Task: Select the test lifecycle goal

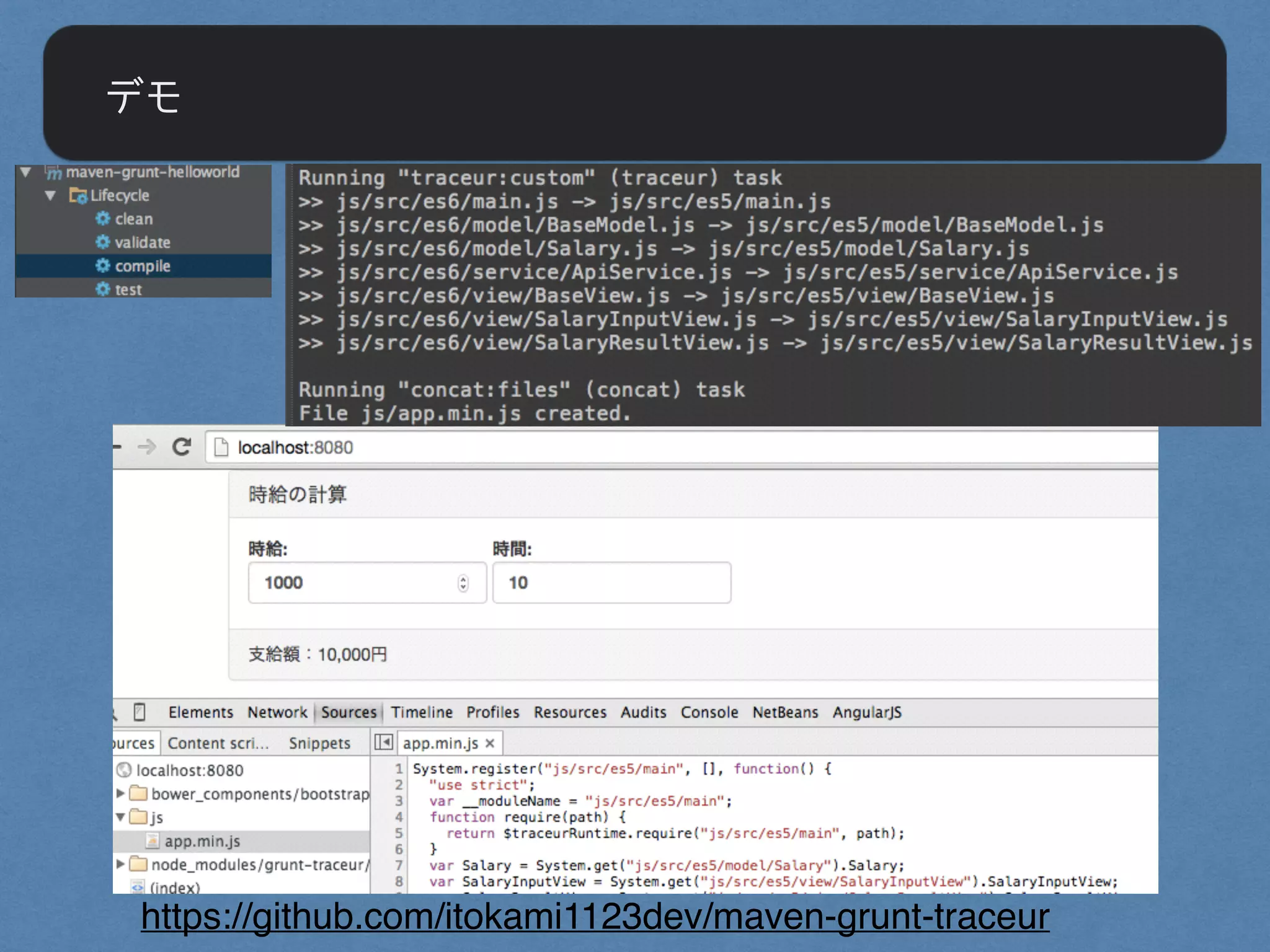Action: coord(128,289)
